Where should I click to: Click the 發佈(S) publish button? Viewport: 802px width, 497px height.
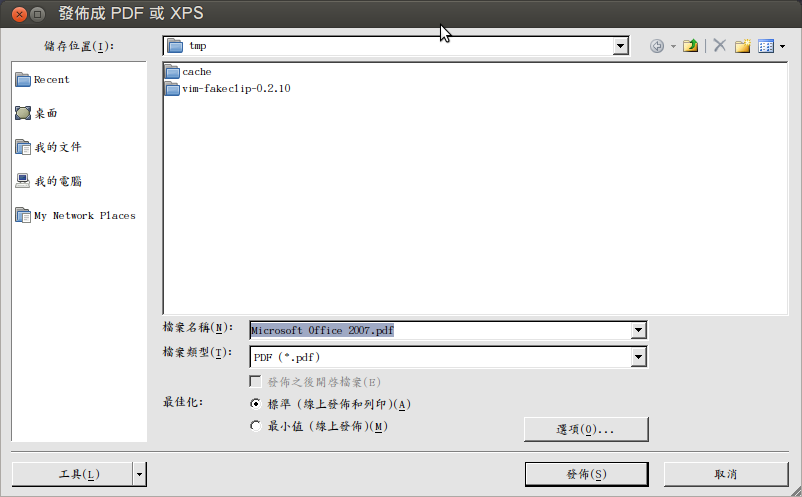tap(586, 474)
